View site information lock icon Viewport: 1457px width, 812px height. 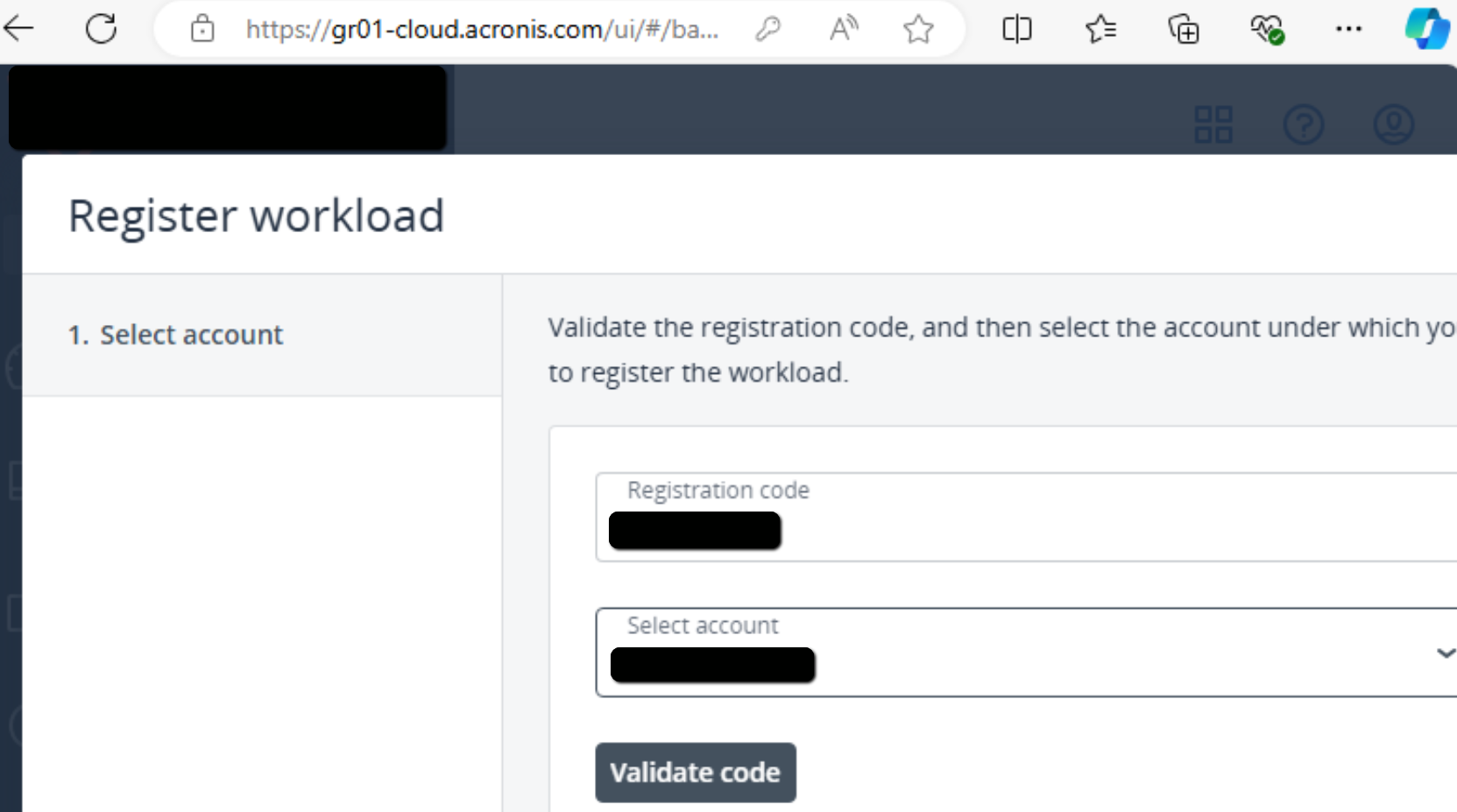202,29
